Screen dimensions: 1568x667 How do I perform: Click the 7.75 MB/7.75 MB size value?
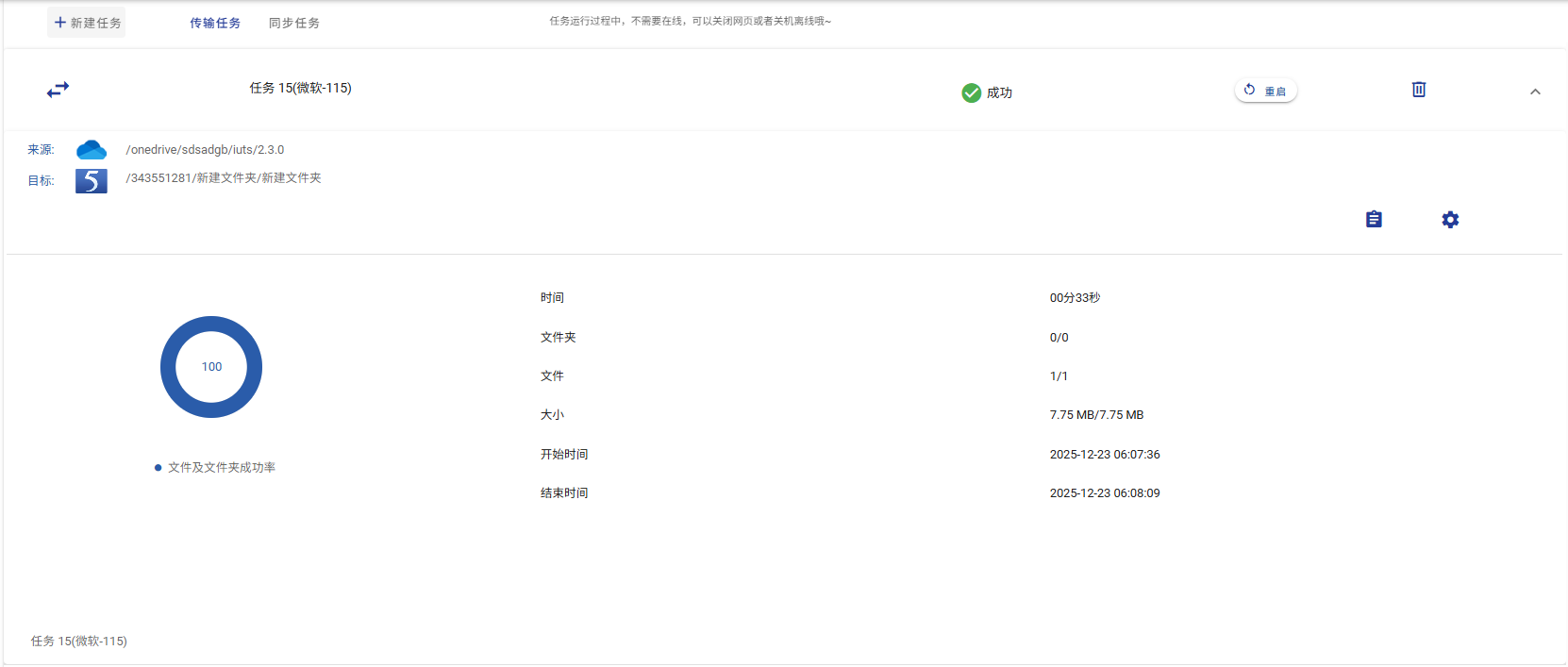click(1096, 415)
